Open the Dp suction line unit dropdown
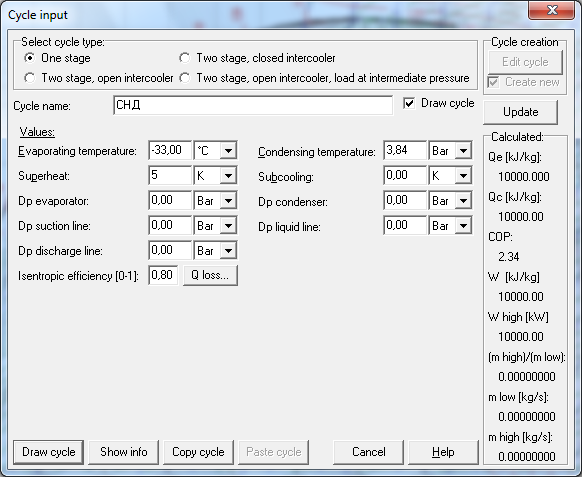The image size is (582, 477). pyautogui.click(x=228, y=226)
